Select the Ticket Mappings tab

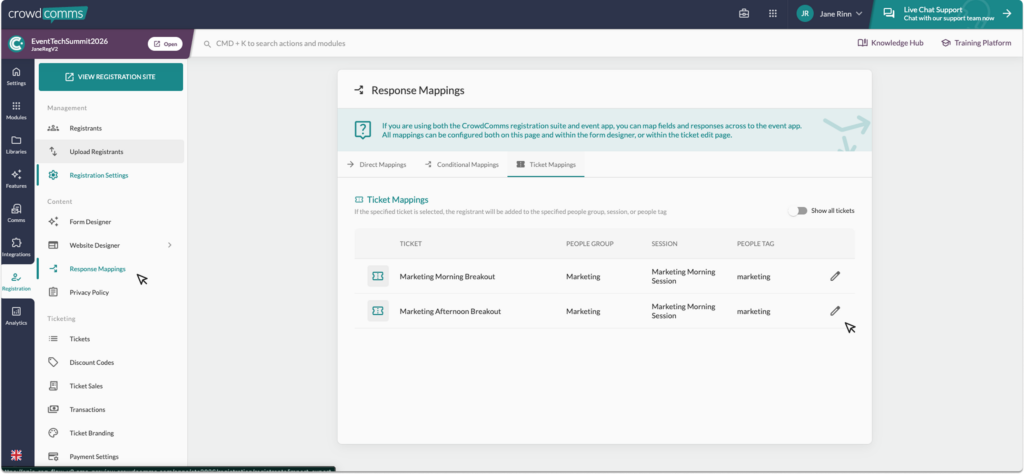(x=546, y=165)
